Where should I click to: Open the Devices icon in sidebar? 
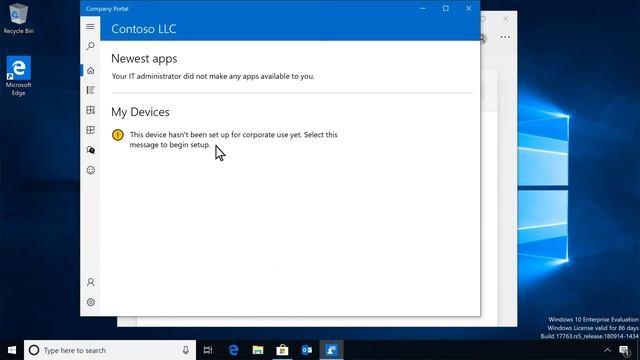(x=90, y=130)
